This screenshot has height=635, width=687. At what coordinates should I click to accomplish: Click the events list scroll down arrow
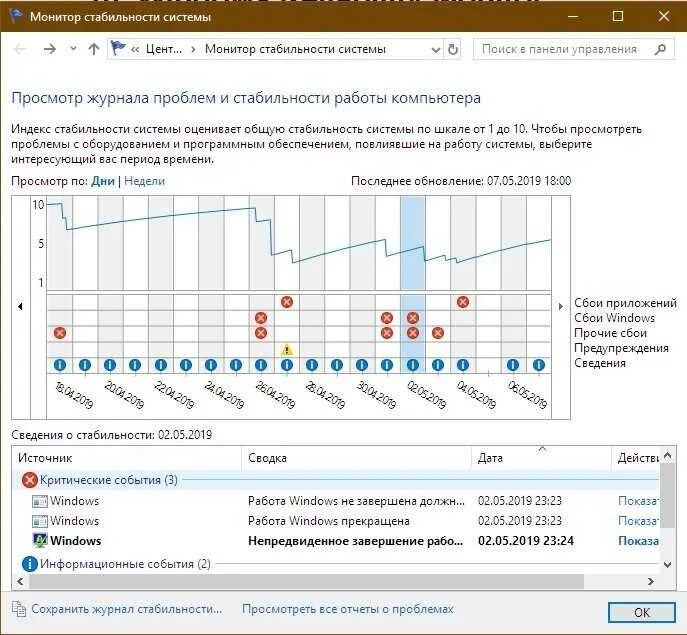667,564
